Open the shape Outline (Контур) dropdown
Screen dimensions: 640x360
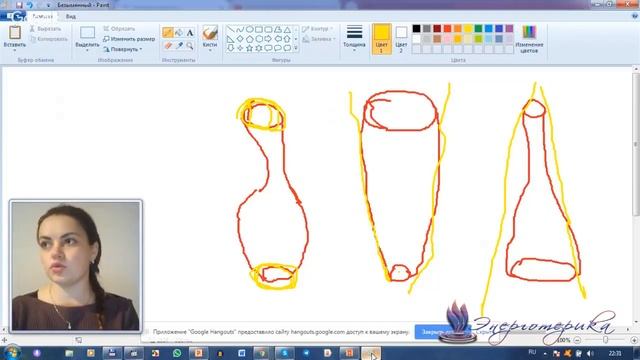[318, 29]
